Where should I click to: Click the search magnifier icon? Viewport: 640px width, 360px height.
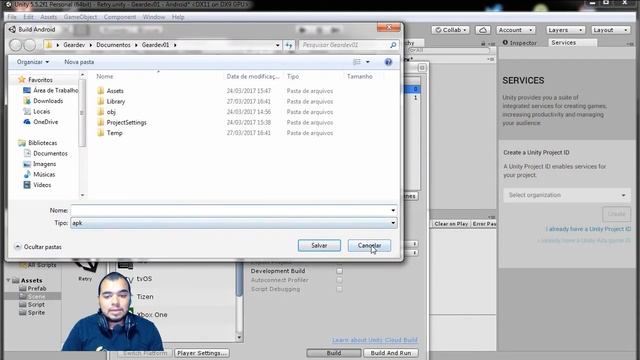(393, 45)
